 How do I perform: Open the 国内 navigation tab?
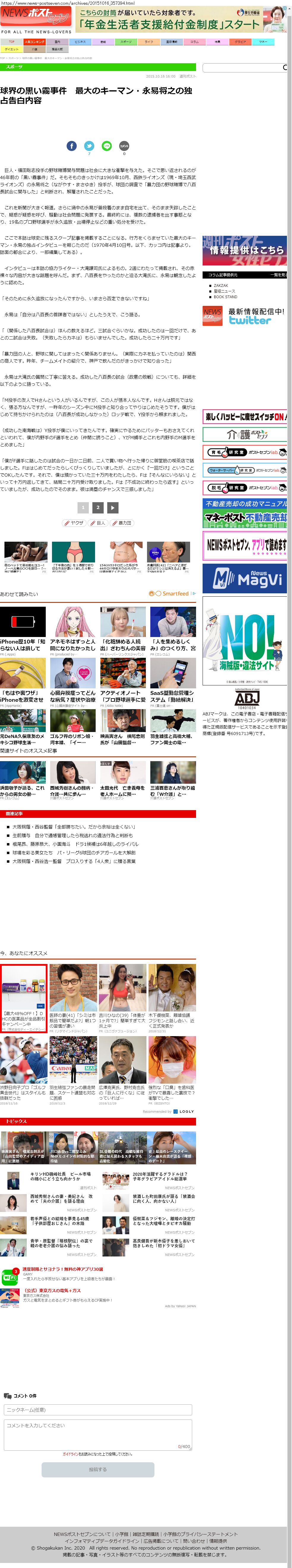pos(57,42)
